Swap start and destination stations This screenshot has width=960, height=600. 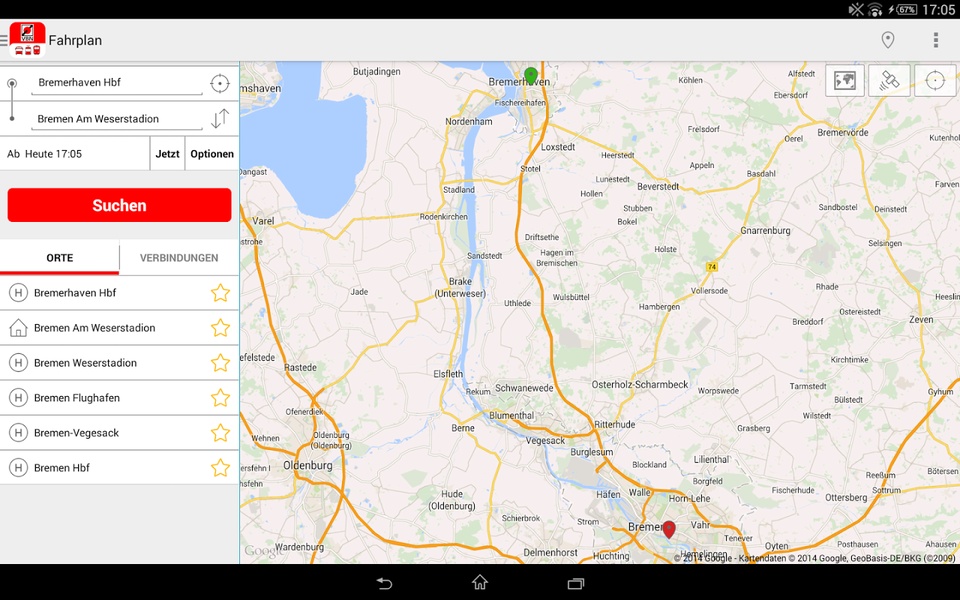[x=220, y=118]
